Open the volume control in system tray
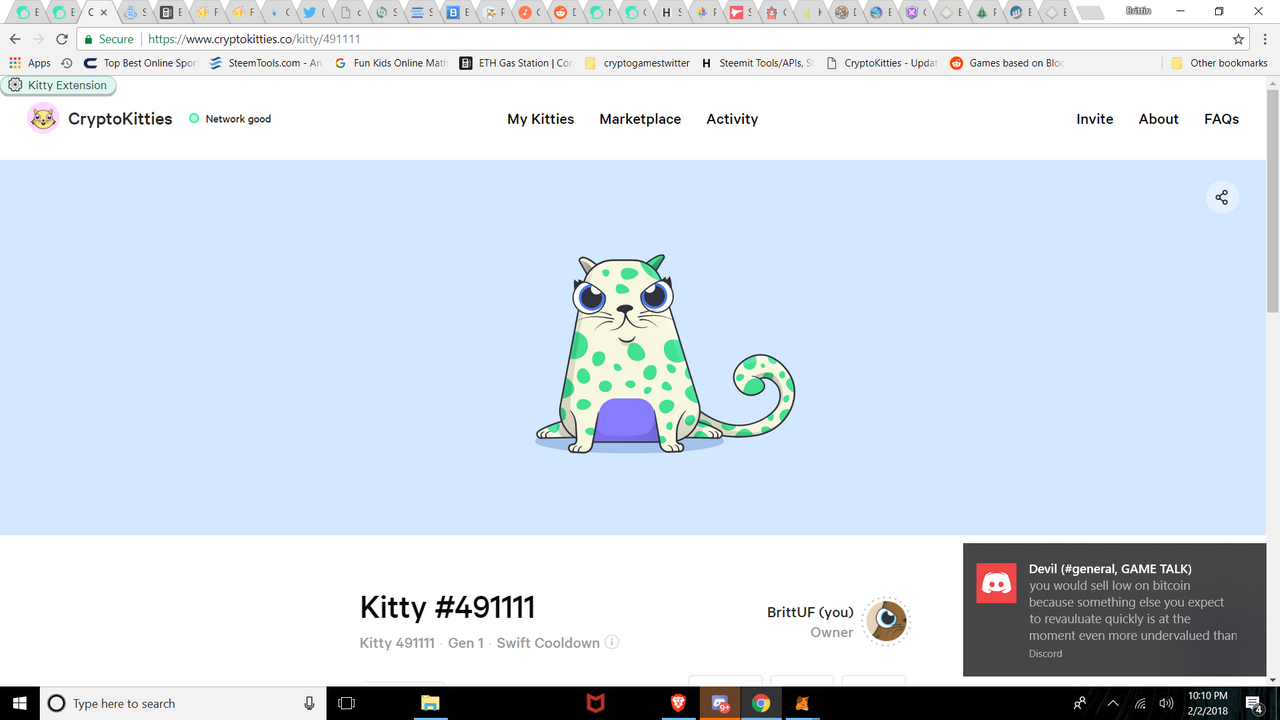This screenshot has width=1280, height=720. (x=1166, y=703)
